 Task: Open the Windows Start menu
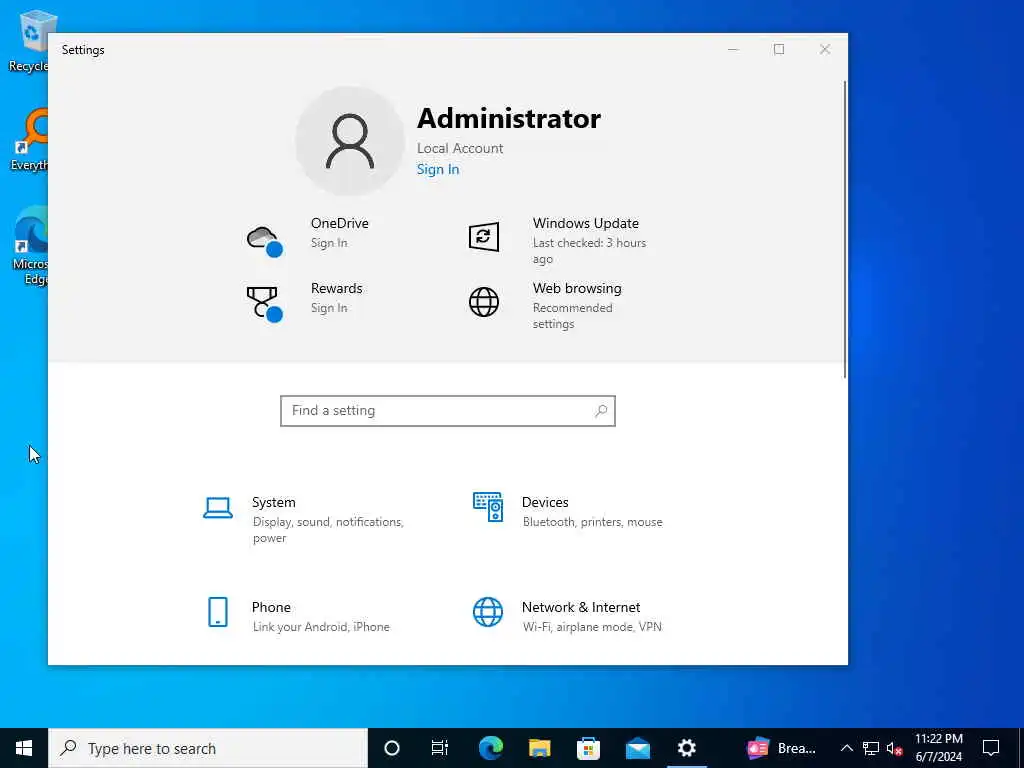[24, 748]
